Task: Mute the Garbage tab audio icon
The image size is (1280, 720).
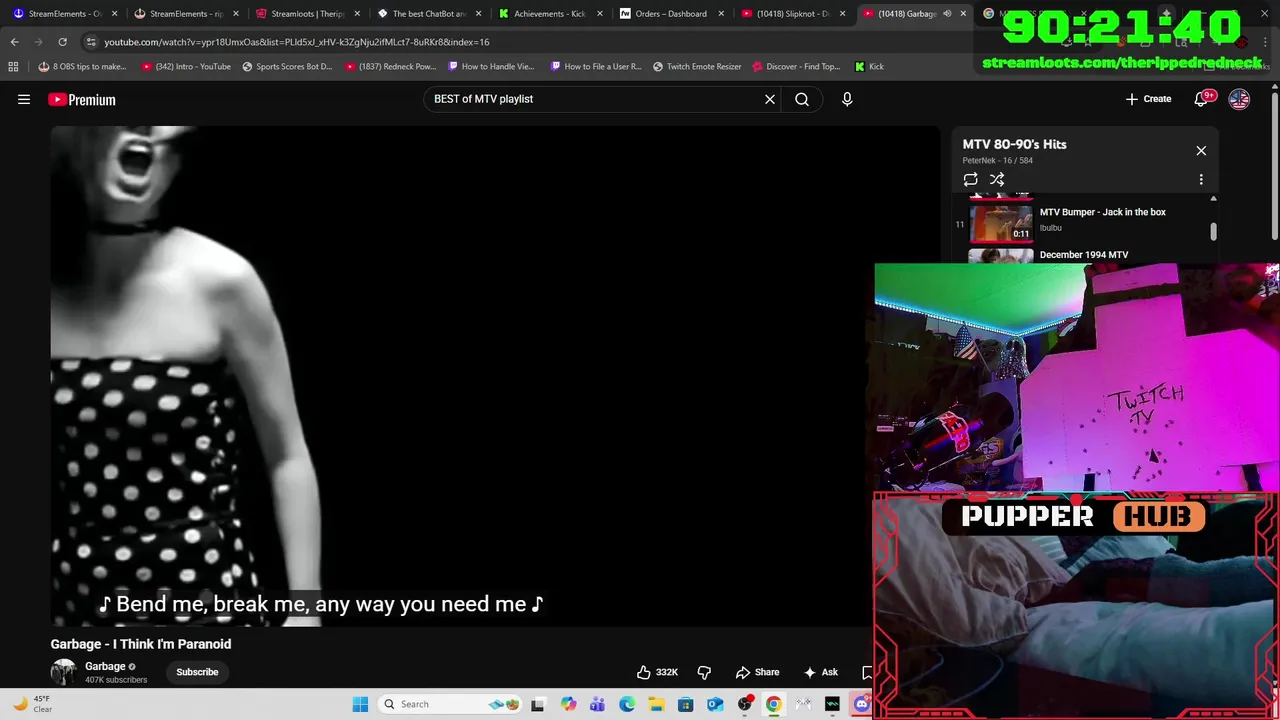Action: [947, 14]
